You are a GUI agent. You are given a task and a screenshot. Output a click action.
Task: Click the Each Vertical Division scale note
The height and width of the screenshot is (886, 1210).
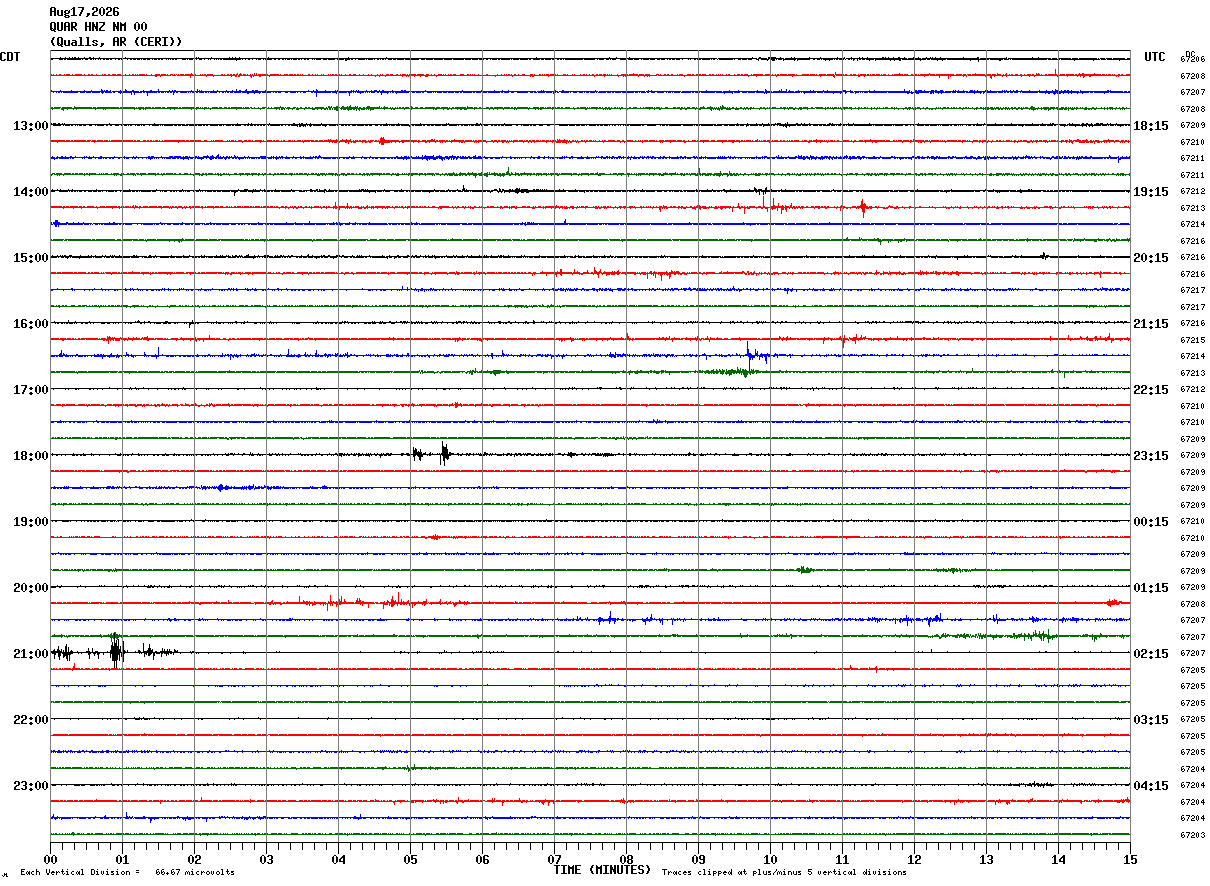[127, 873]
